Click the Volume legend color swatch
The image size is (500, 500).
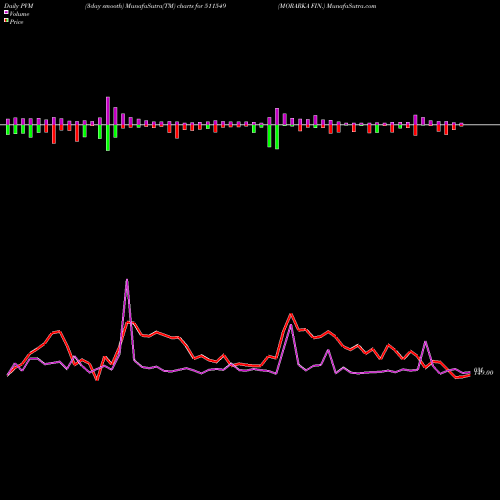coord(6,12)
